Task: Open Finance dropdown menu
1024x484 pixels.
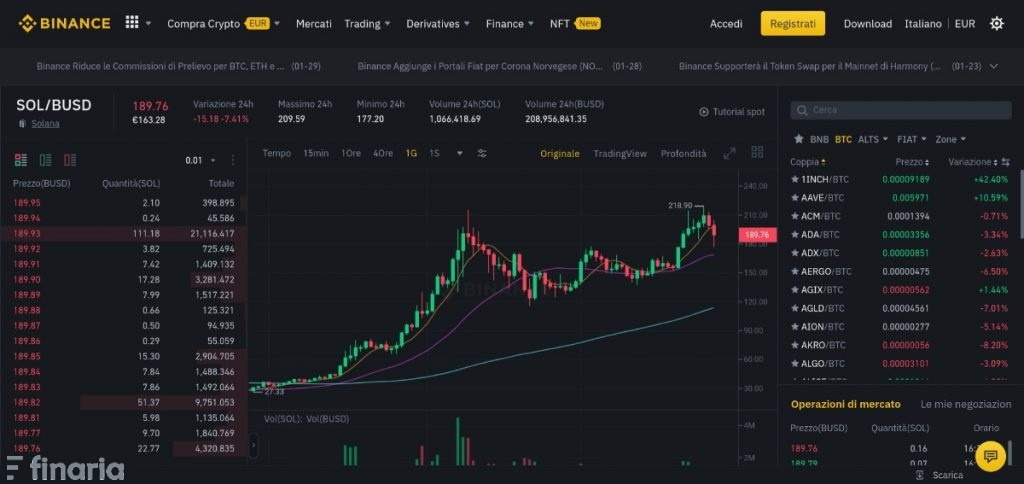Action: [509, 24]
